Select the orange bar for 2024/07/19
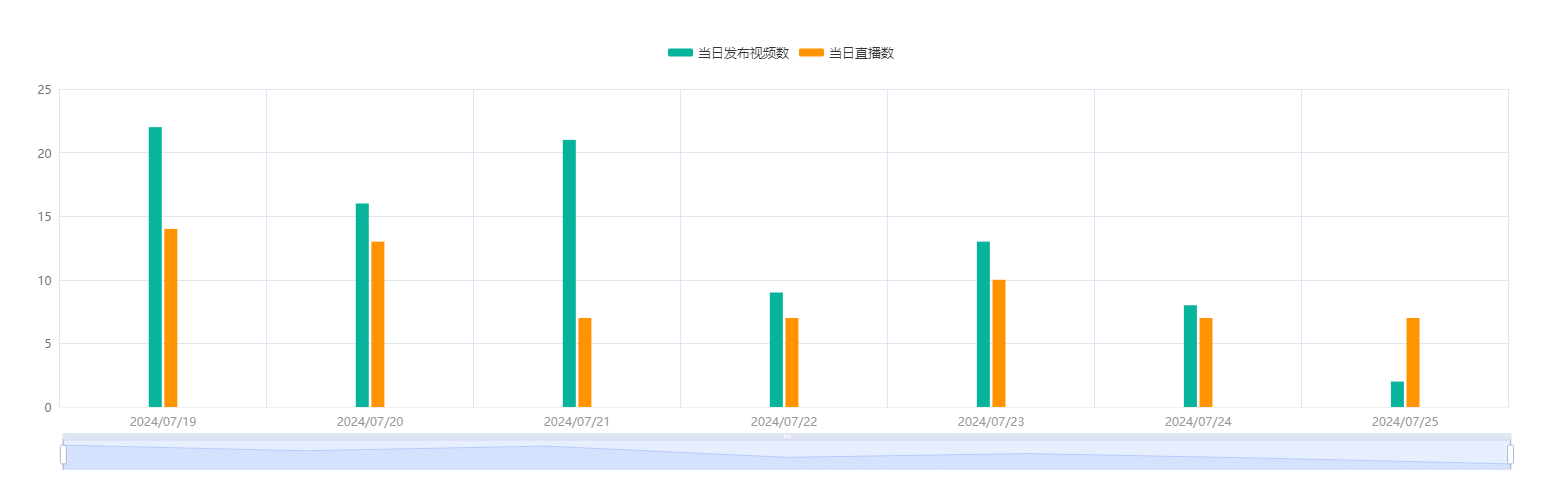The width and height of the screenshot is (1551, 487). (171, 318)
